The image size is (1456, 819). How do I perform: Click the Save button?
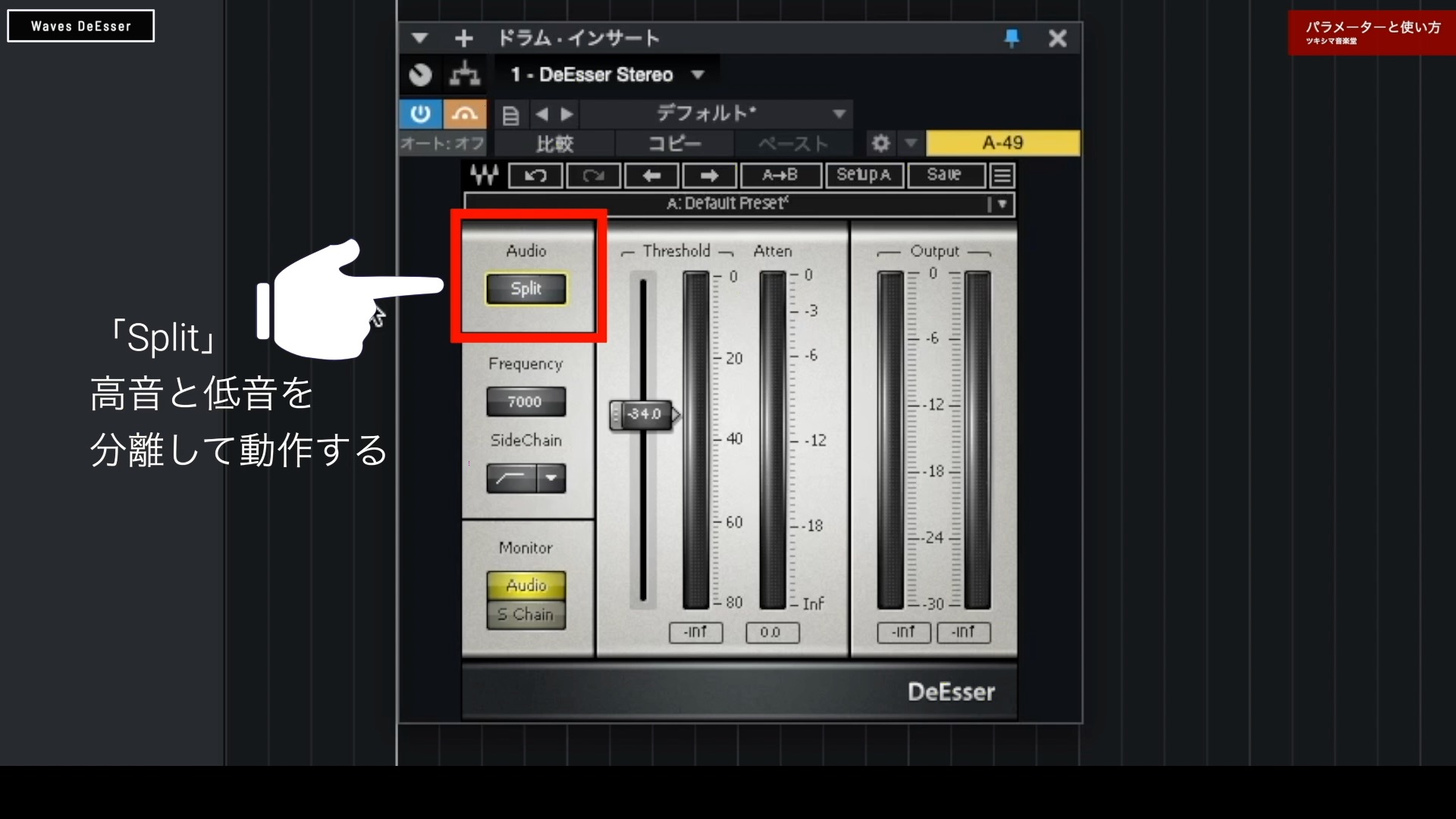click(x=945, y=175)
